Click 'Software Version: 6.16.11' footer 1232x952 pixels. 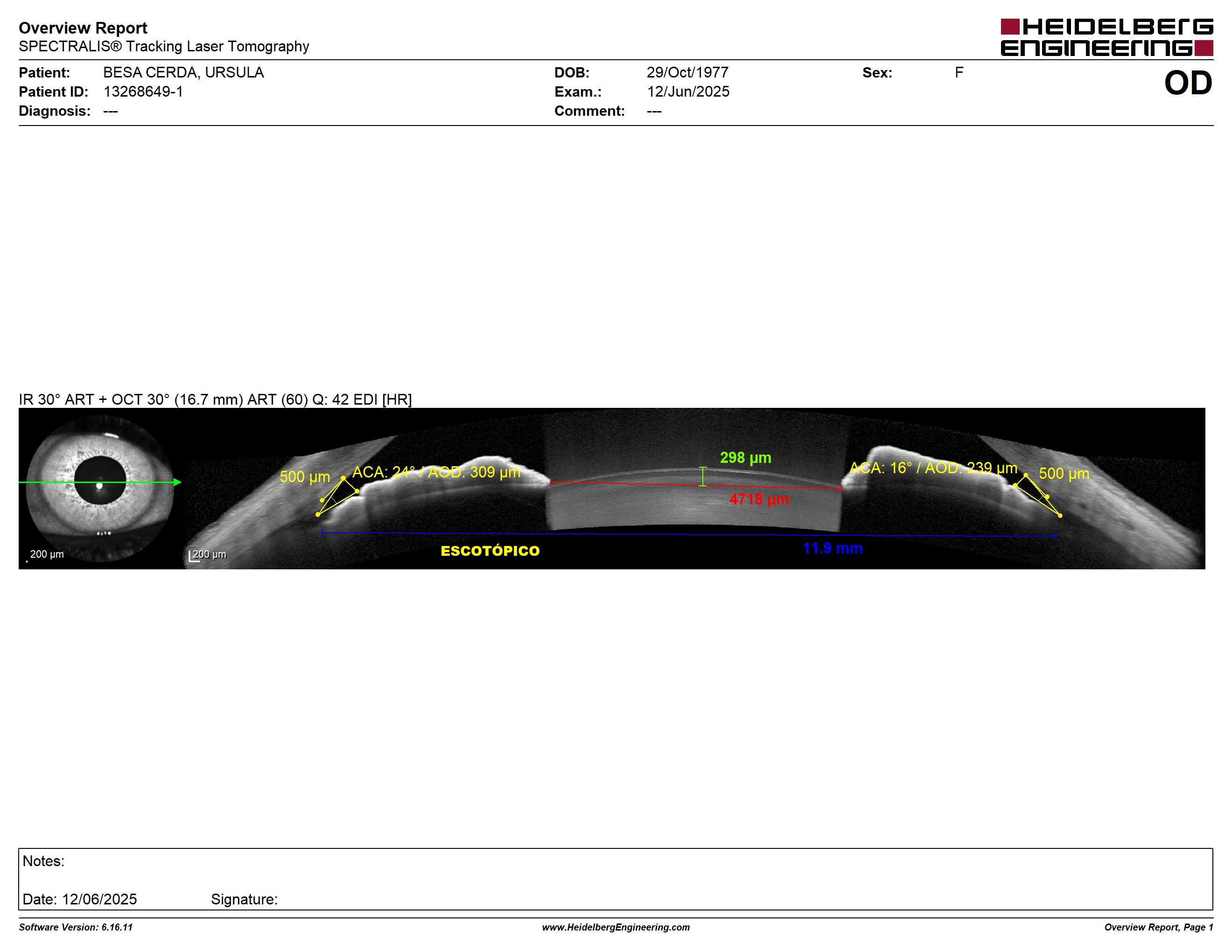click(76, 927)
